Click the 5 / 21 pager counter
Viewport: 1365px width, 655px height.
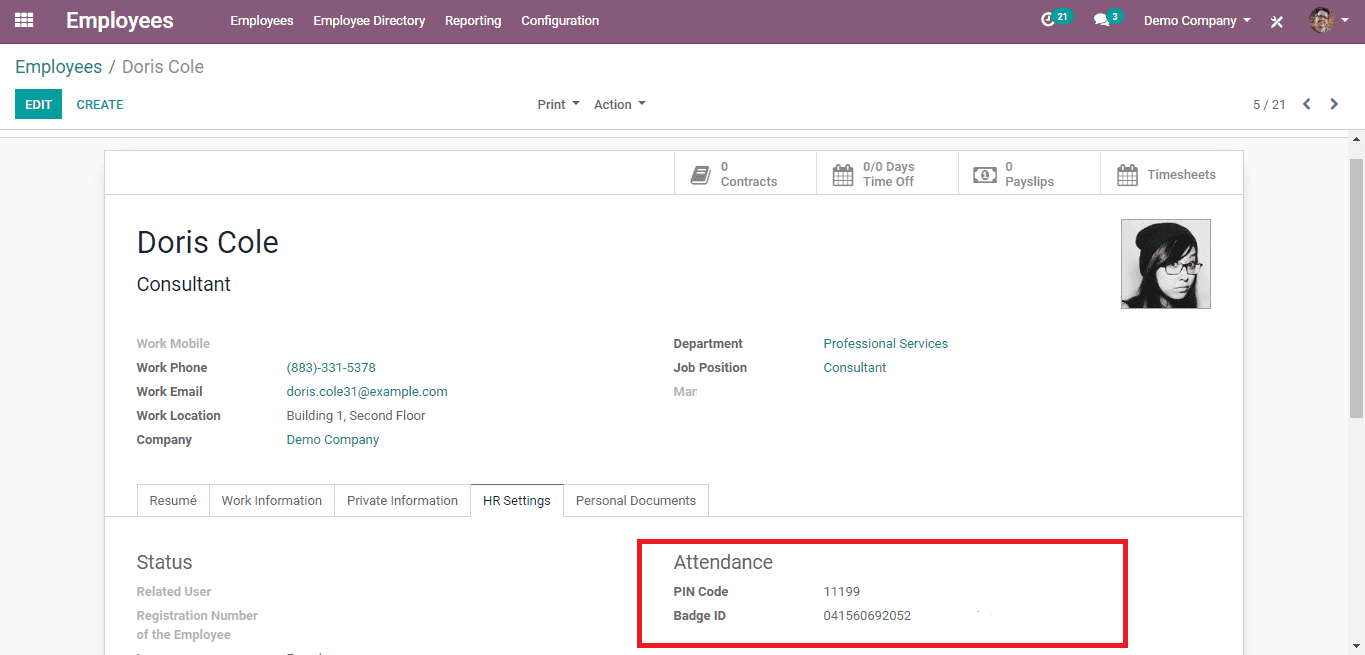point(1269,104)
